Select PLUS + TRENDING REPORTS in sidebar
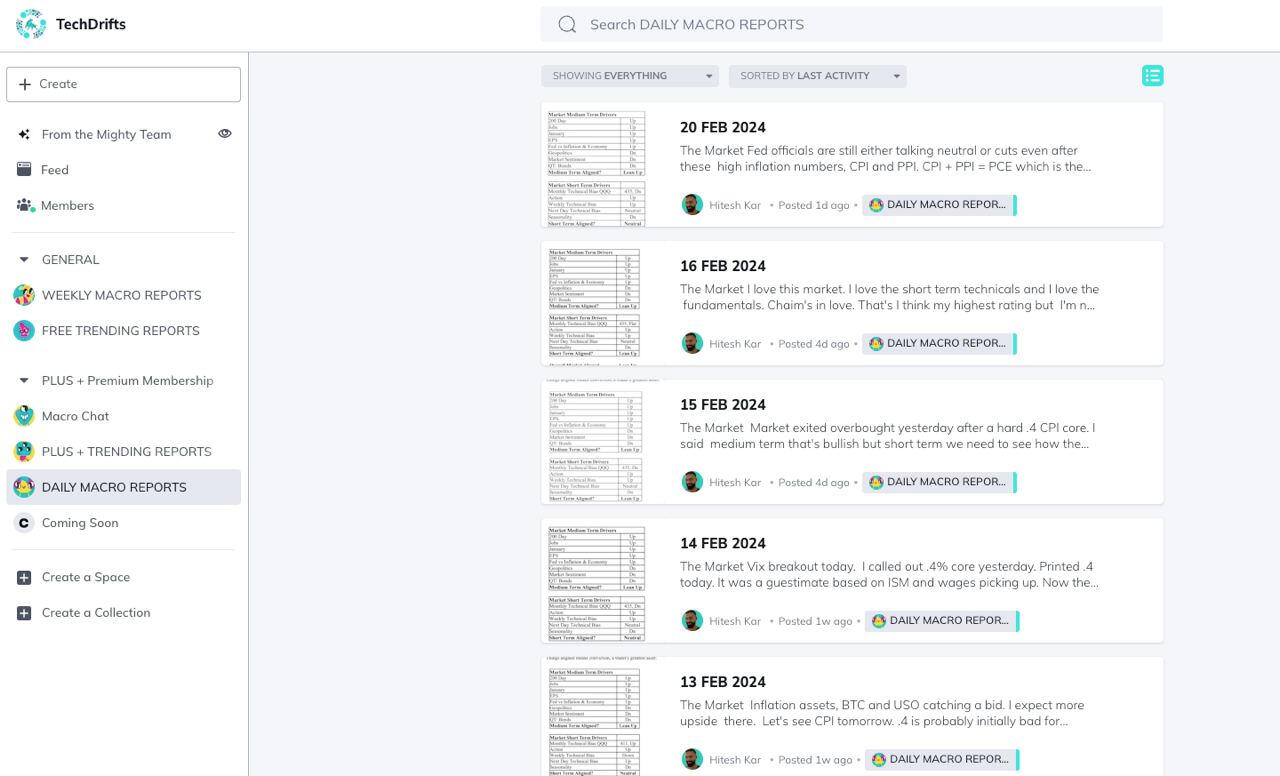This screenshot has height=776, width=1280. click(x=126, y=452)
